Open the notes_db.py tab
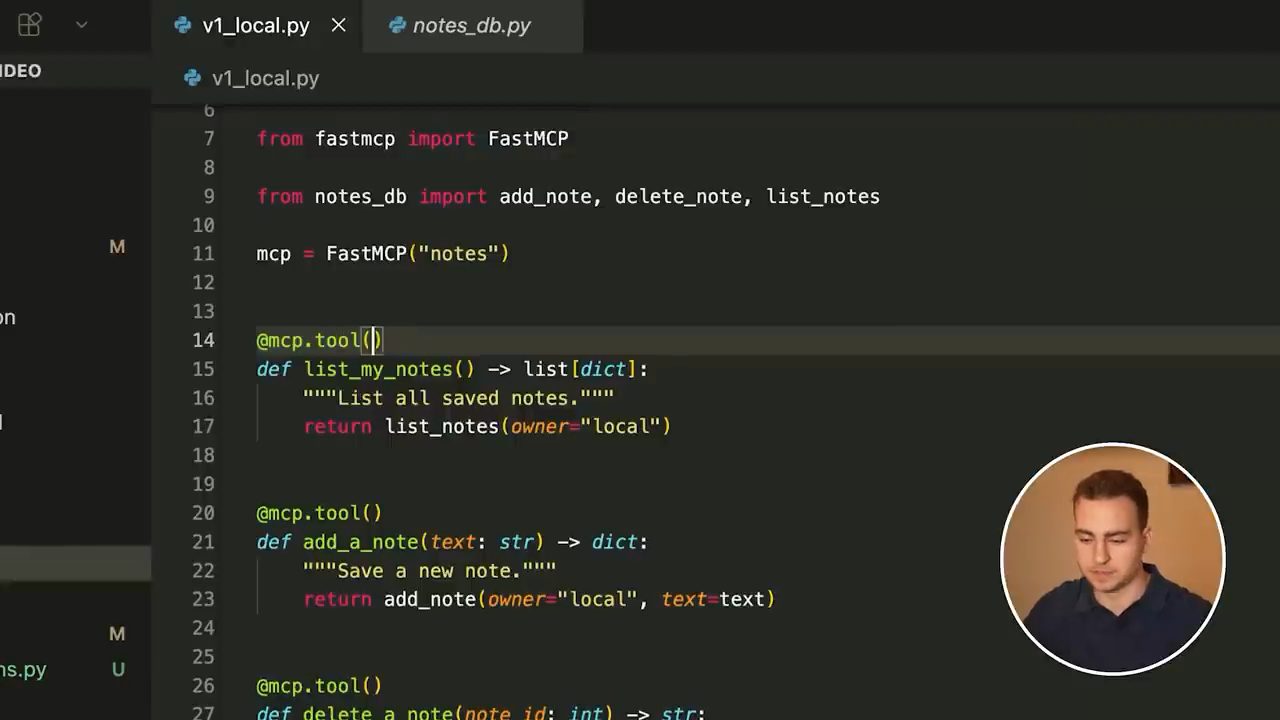The image size is (1280, 720). (472, 26)
